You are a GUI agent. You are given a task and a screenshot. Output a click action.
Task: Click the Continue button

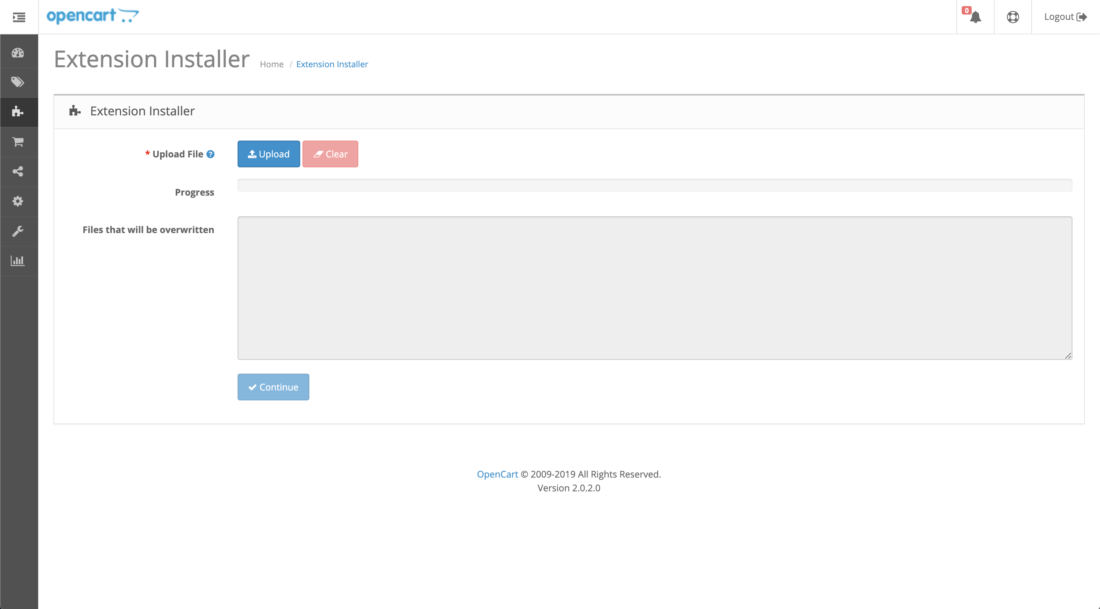(x=274, y=387)
